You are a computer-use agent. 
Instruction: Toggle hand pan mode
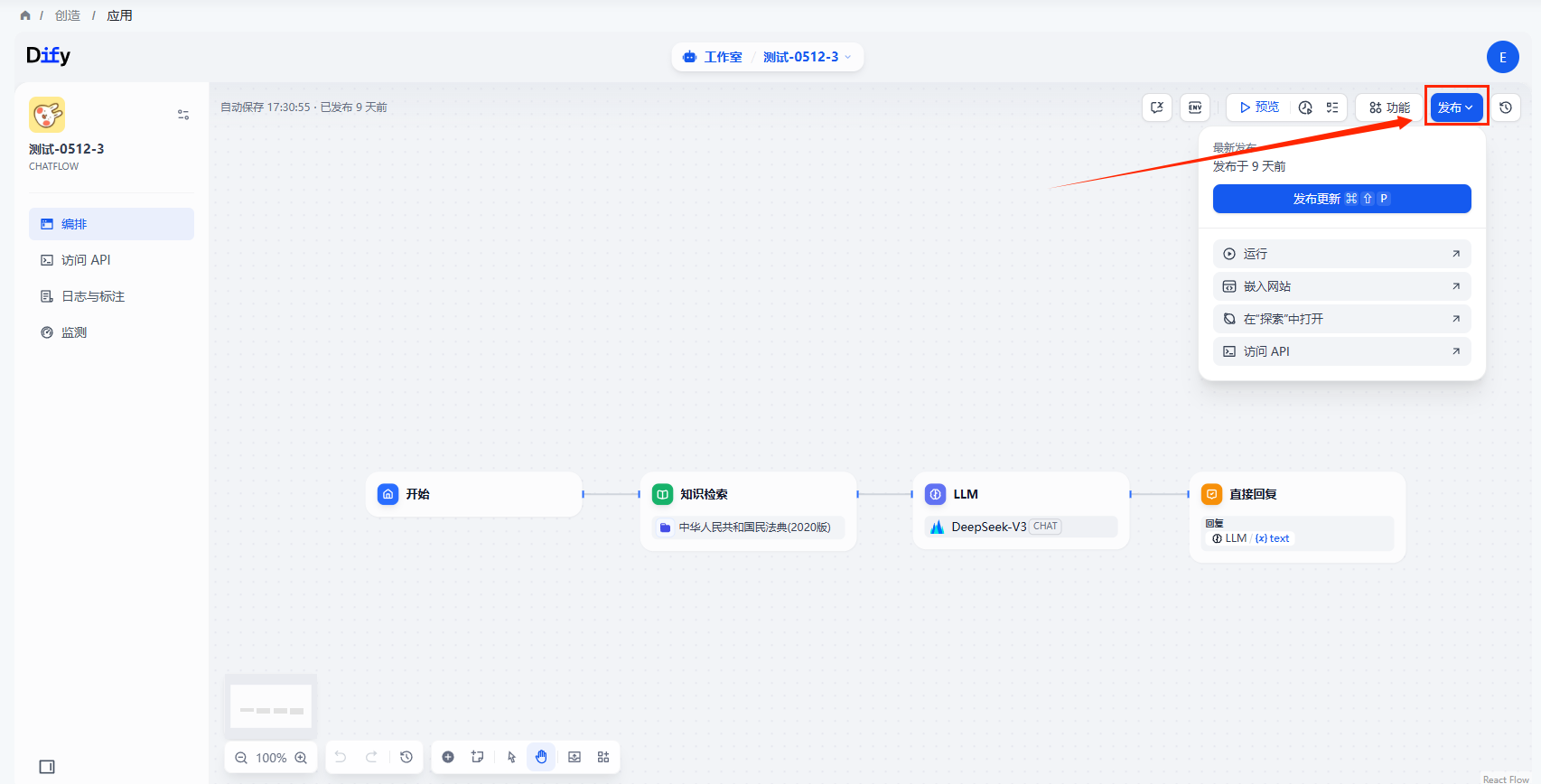tap(541, 757)
